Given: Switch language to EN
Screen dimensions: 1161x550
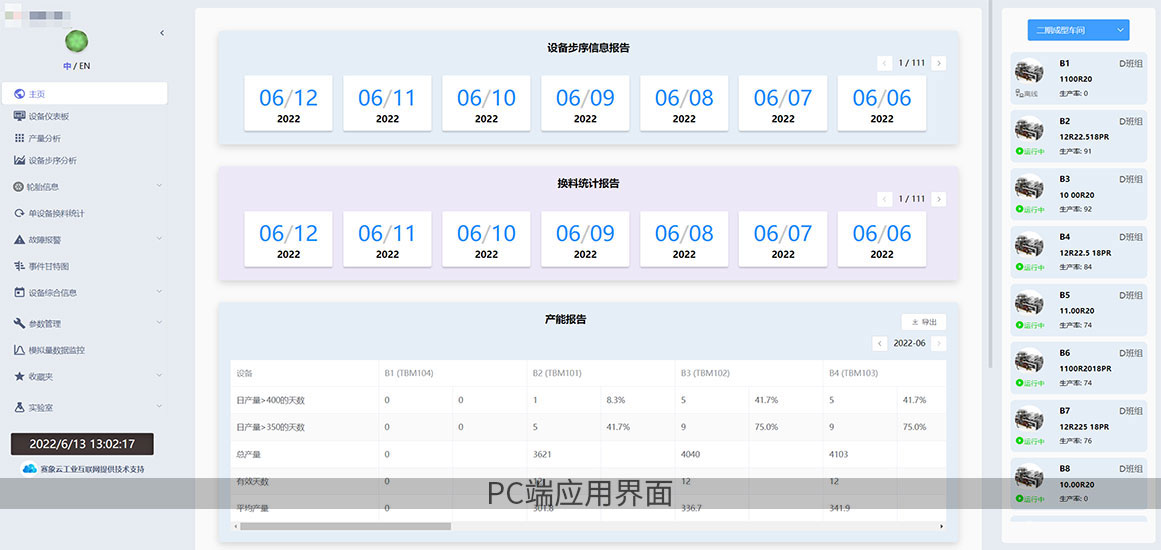Looking at the screenshot, I should pyautogui.click(x=84, y=66).
